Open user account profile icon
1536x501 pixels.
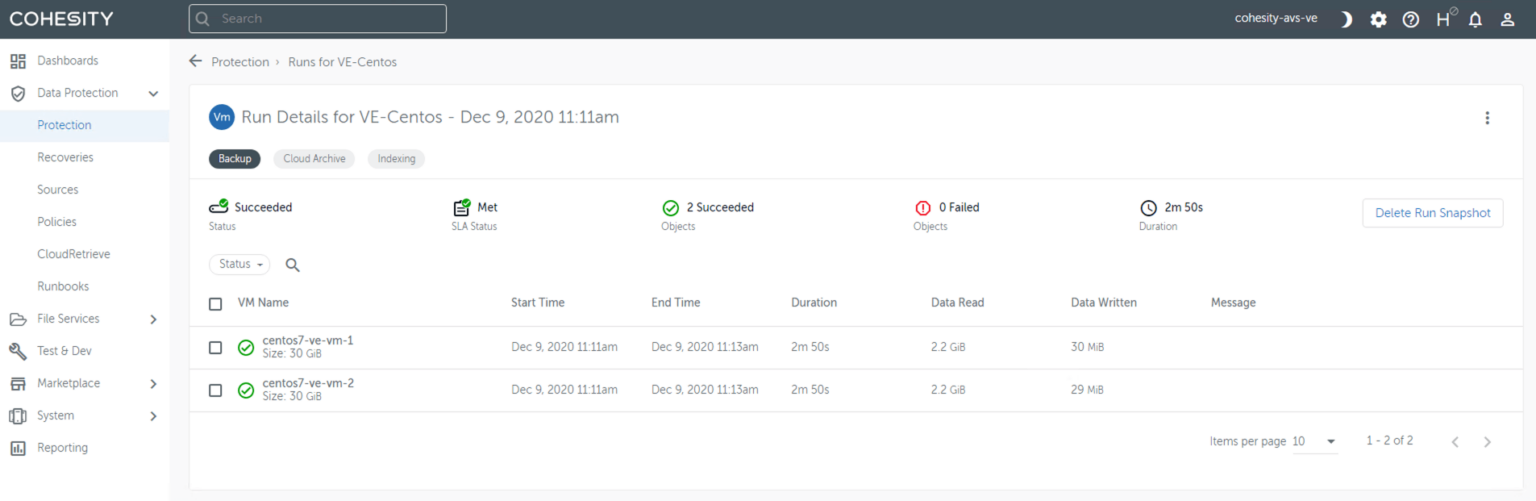(x=1507, y=19)
